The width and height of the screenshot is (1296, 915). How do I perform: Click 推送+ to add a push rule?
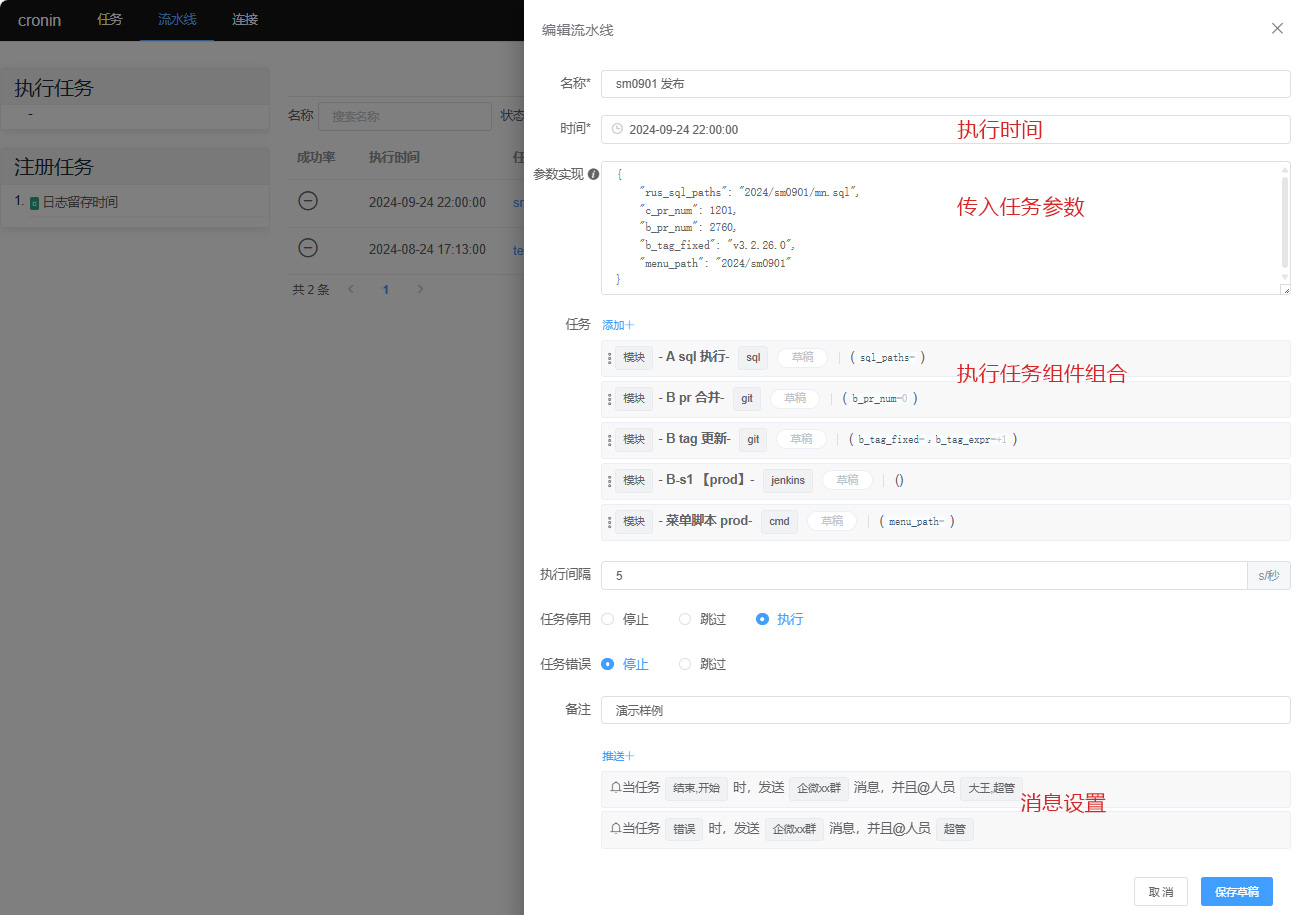(617, 756)
